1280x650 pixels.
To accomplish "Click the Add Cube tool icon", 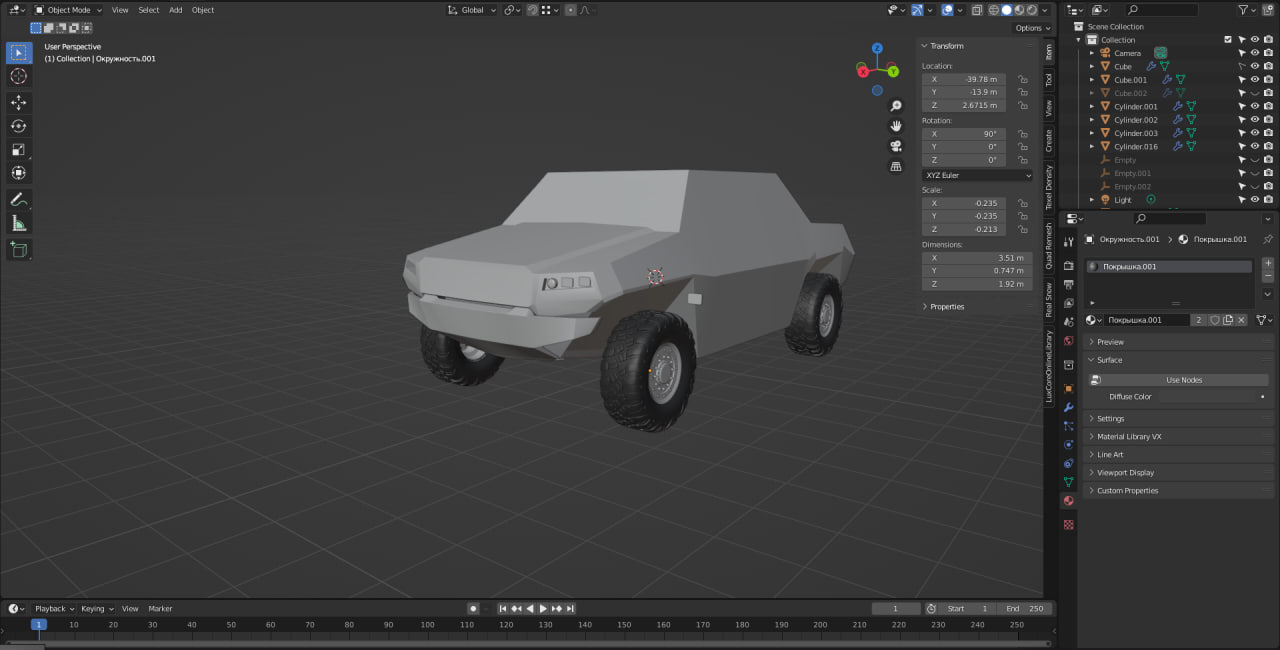I will tap(19, 249).
